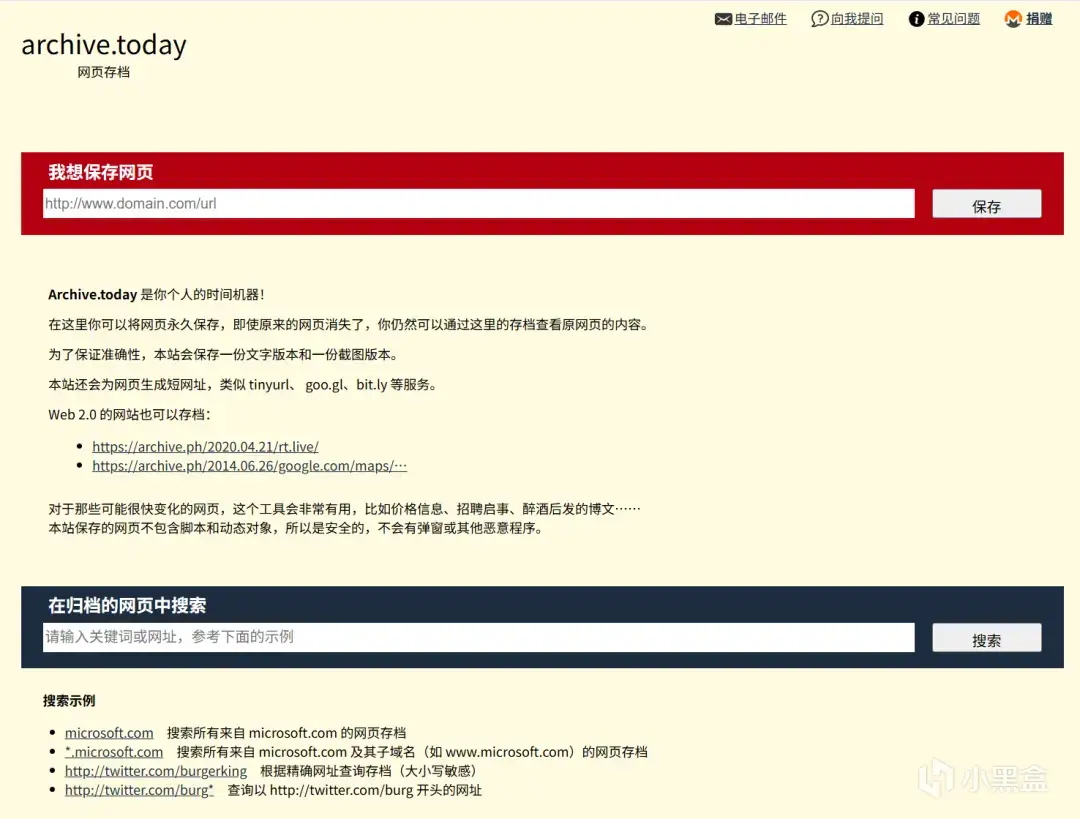
Task: Click the line starting with 为了保证准确性
Action: [224, 355]
